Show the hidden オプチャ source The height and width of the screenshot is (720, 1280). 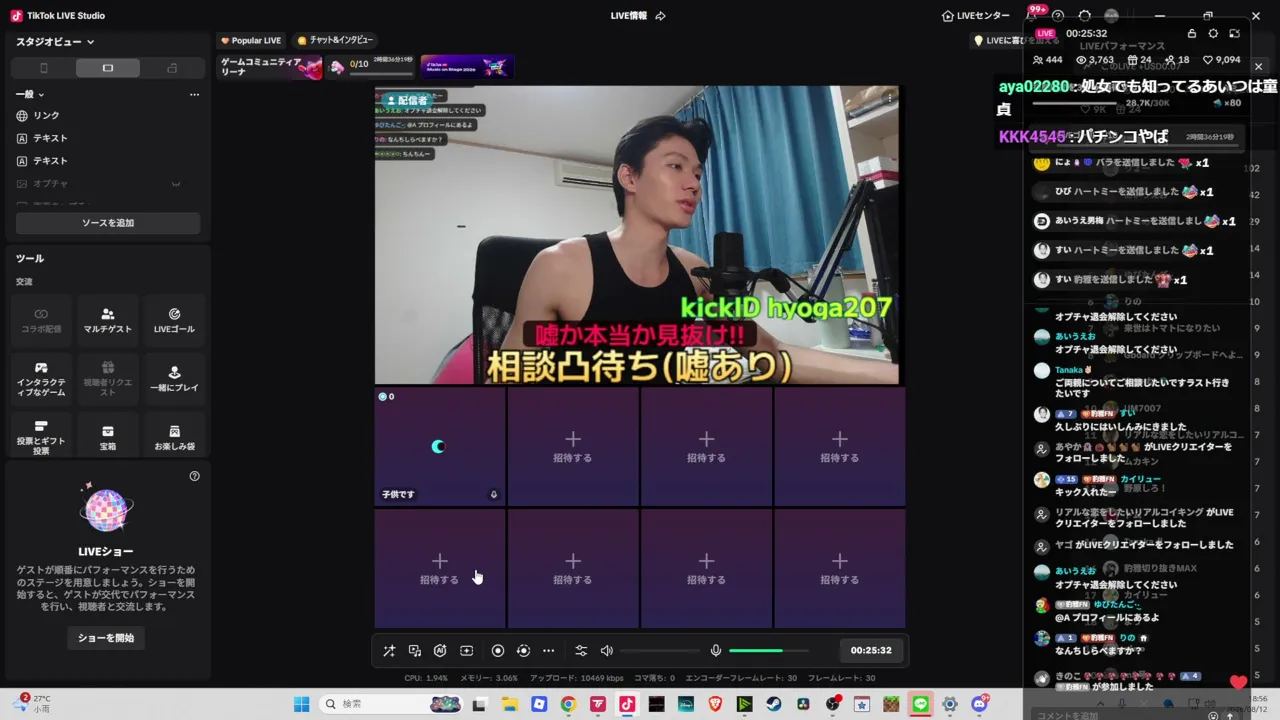pyautogui.click(x=176, y=184)
